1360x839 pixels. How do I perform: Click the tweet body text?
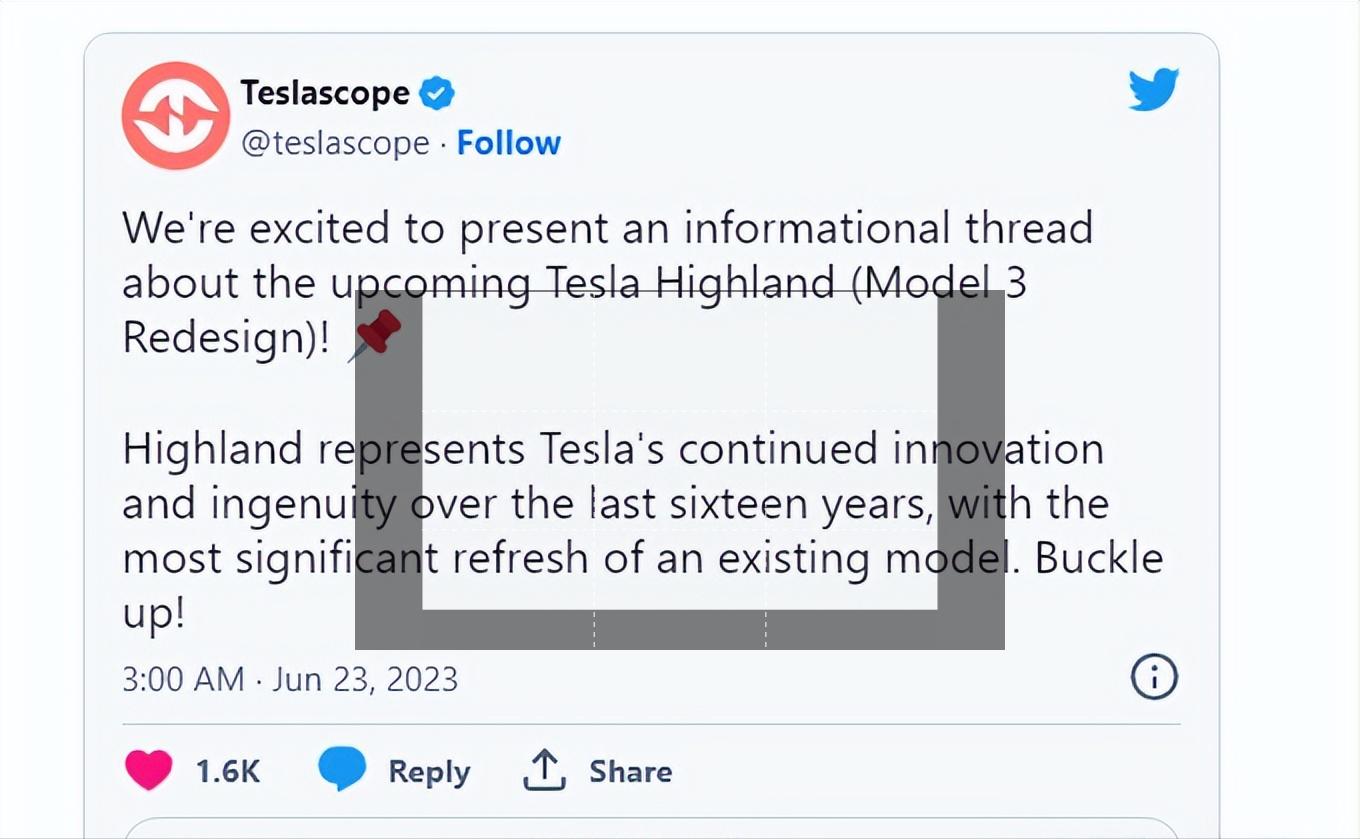click(x=400, y=227)
